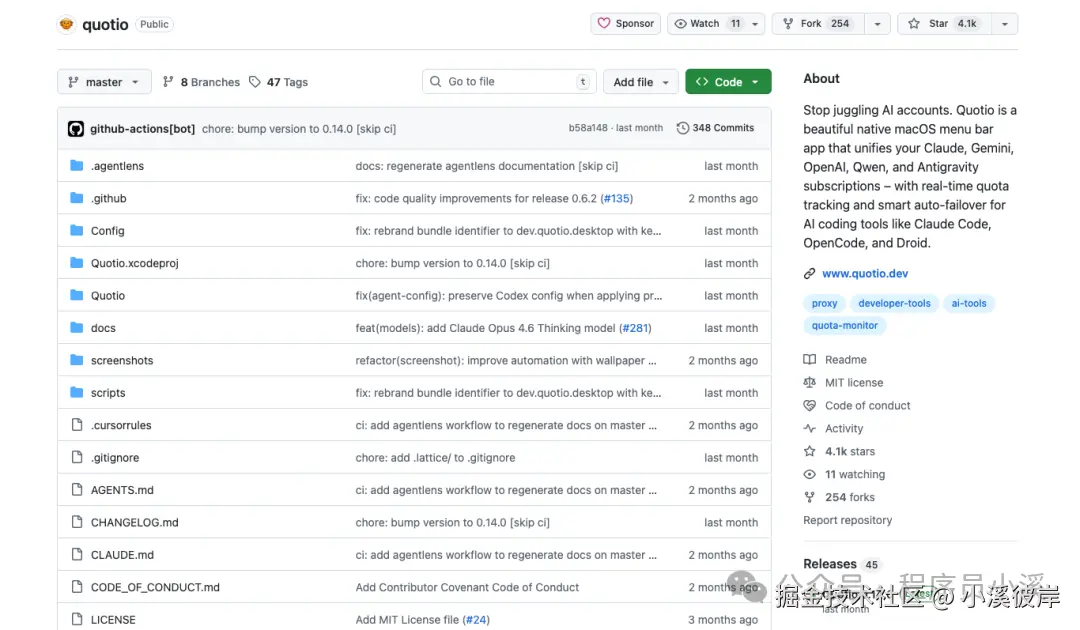Open the www.quotio.dev website link
1080x630 pixels.
coord(865,273)
